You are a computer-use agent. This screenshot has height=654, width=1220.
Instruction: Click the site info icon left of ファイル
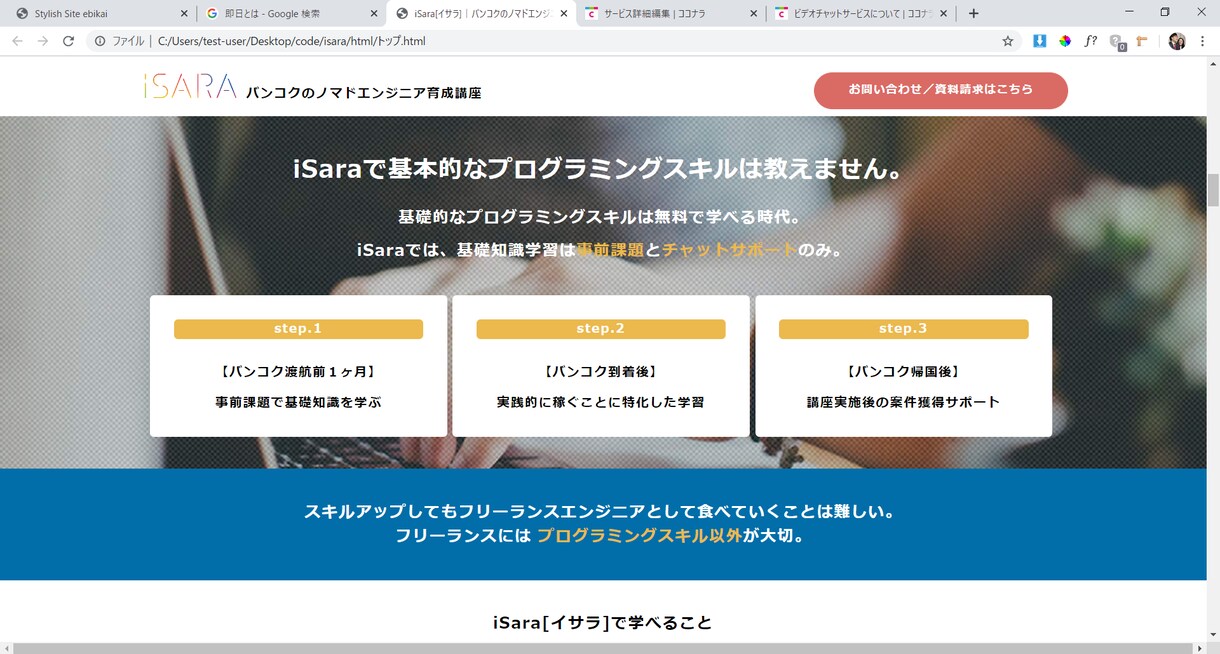click(100, 41)
